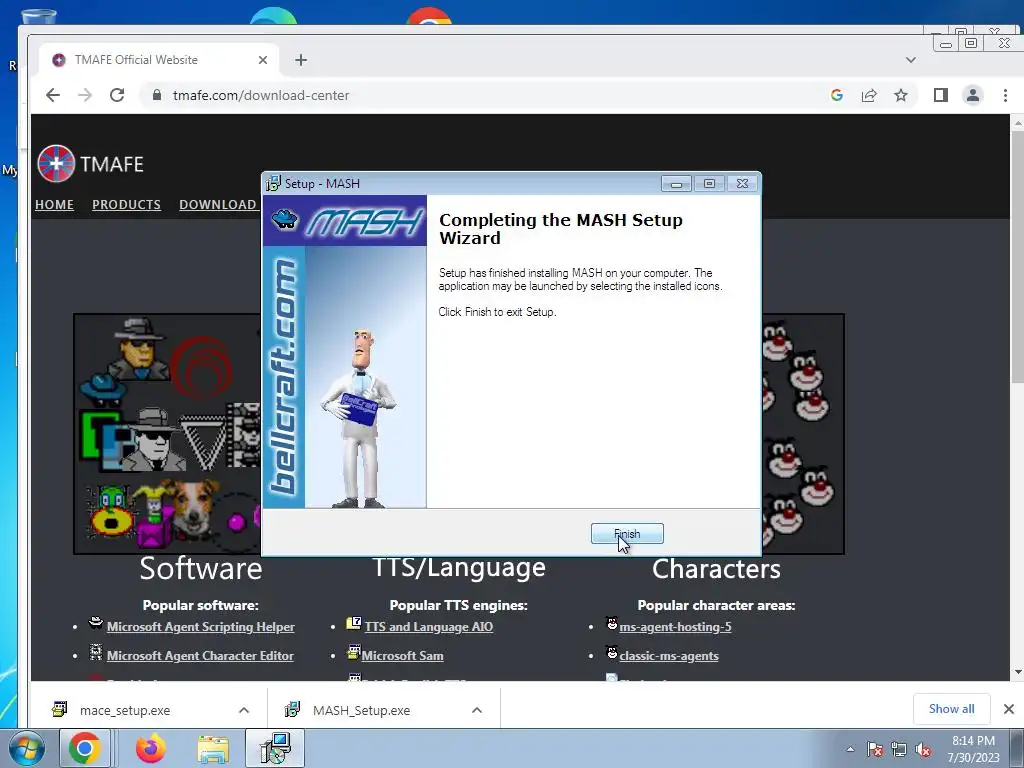
Task: View site info lock icon
Action: [157, 95]
